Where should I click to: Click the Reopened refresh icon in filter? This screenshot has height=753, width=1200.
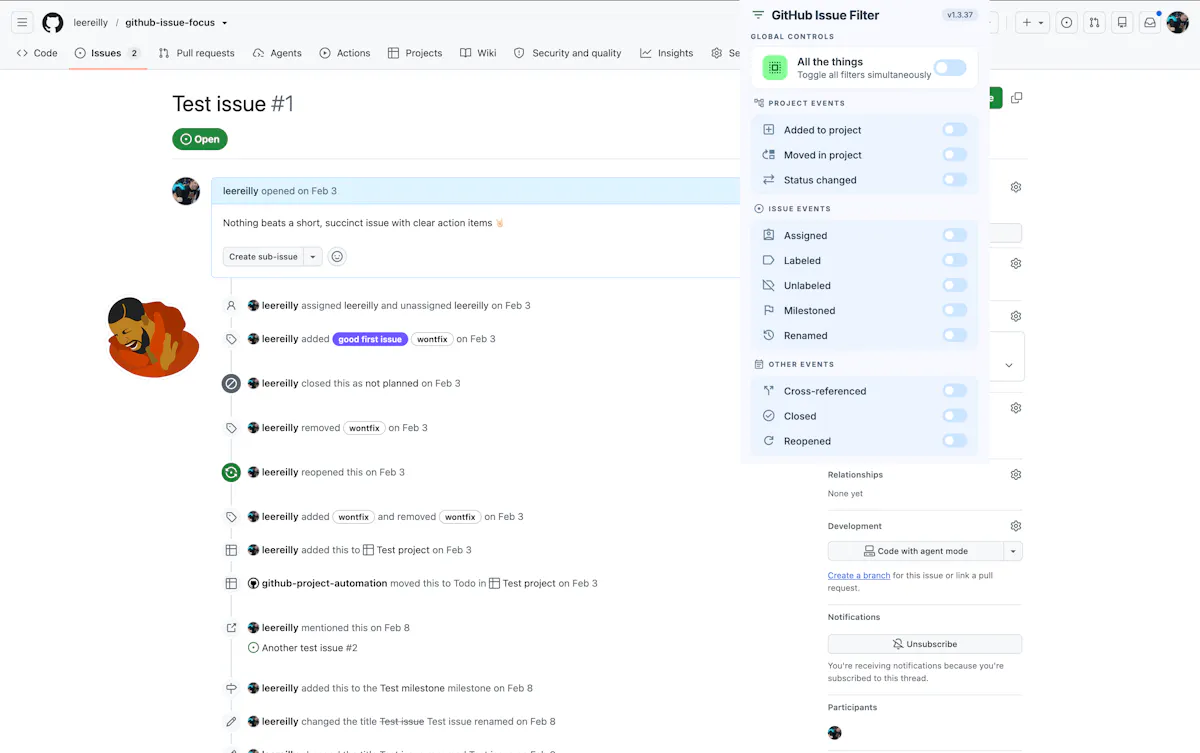[769, 441]
